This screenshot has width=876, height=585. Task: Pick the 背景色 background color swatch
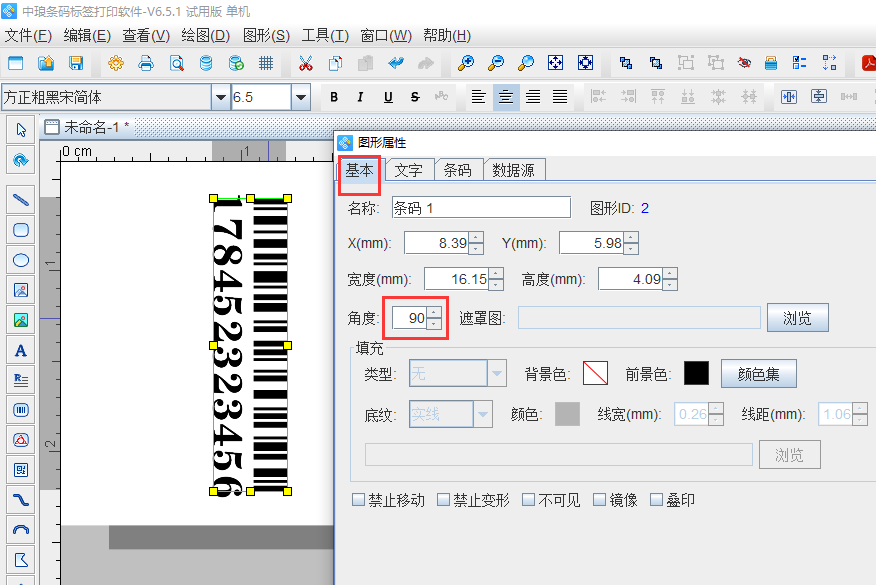[595, 373]
